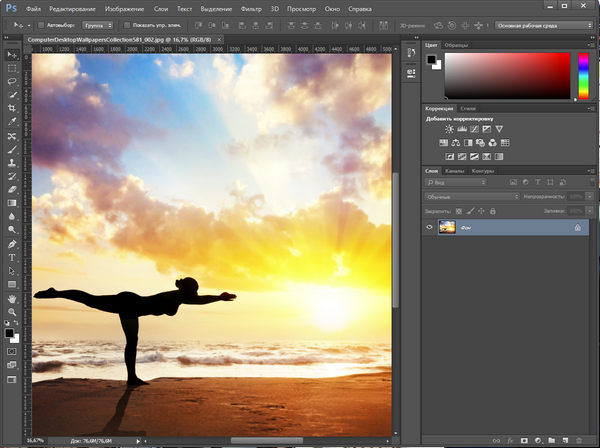The height and width of the screenshot is (448, 600).
Task: Select the Horizontal Type tool
Action: [x=12, y=256]
